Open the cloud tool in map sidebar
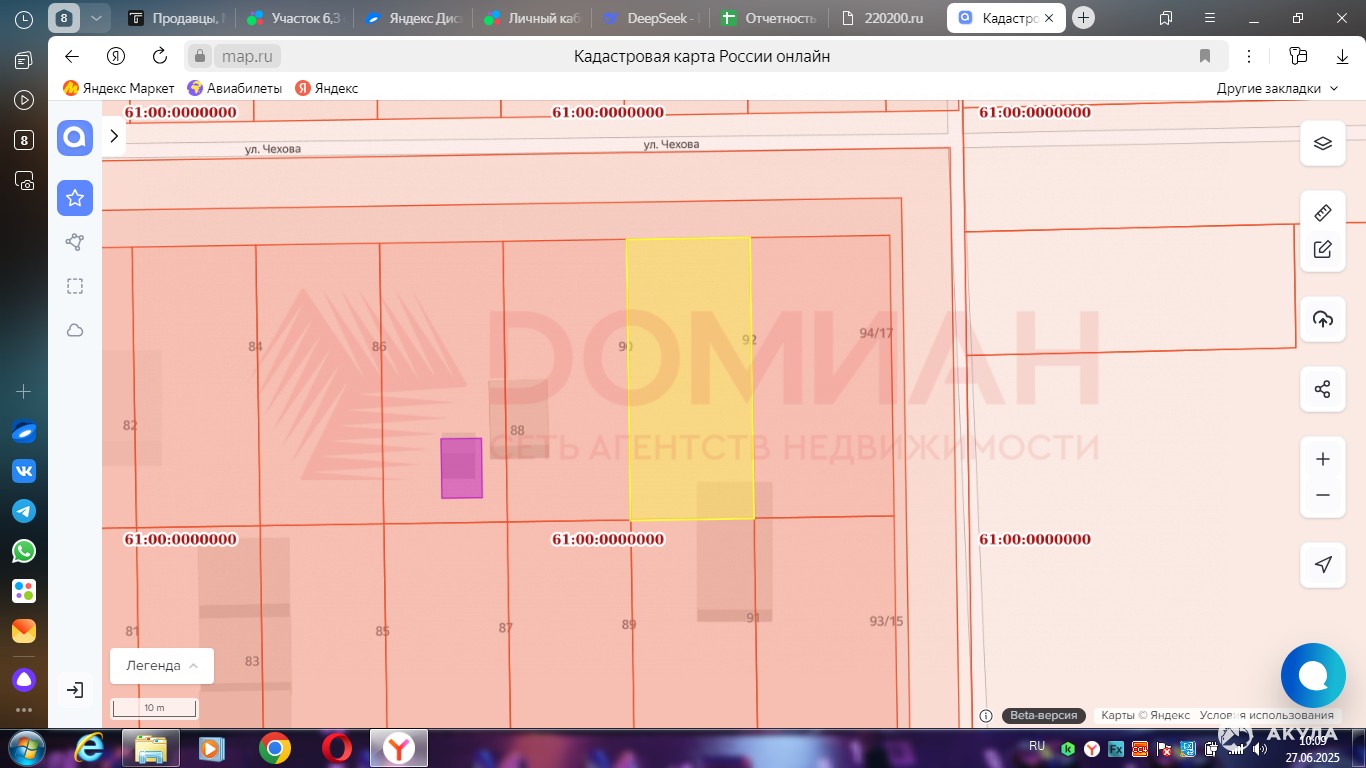The height and width of the screenshot is (768, 1366). coord(75,330)
